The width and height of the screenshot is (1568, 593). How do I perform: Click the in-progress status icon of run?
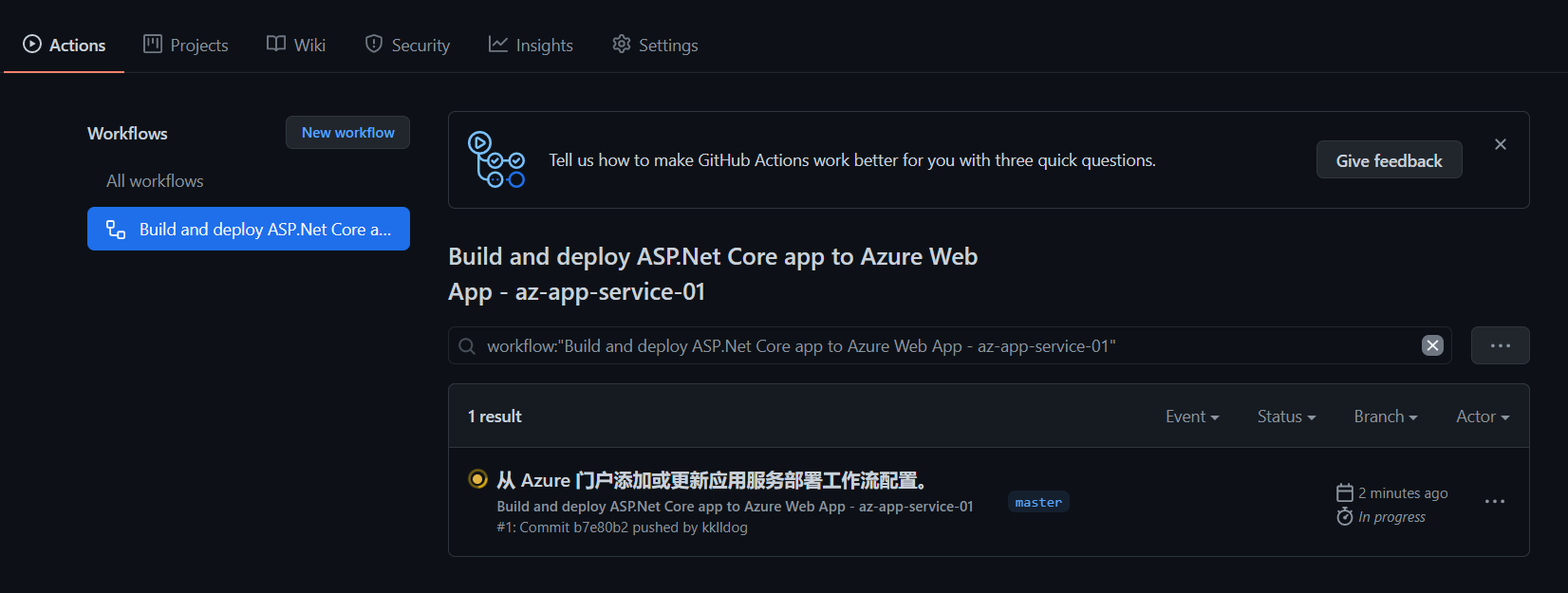pos(477,479)
